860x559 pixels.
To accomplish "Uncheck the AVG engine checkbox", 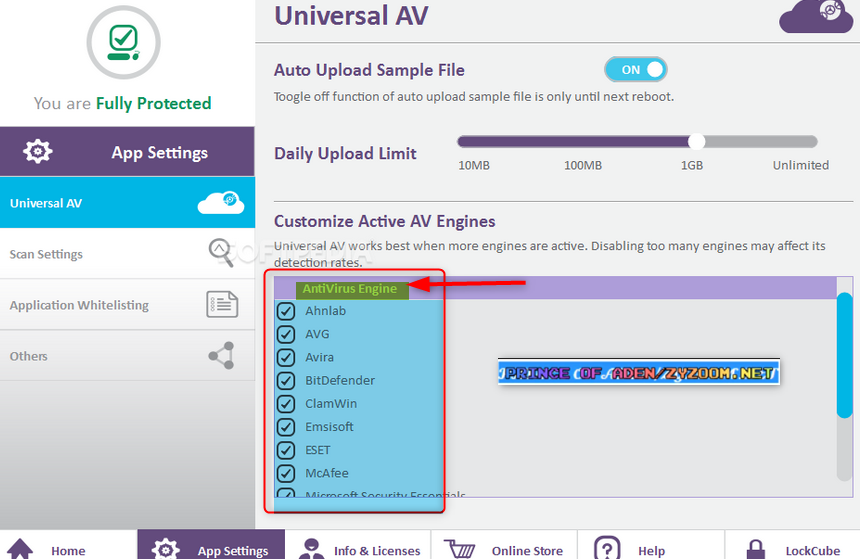I will tap(286, 334).
